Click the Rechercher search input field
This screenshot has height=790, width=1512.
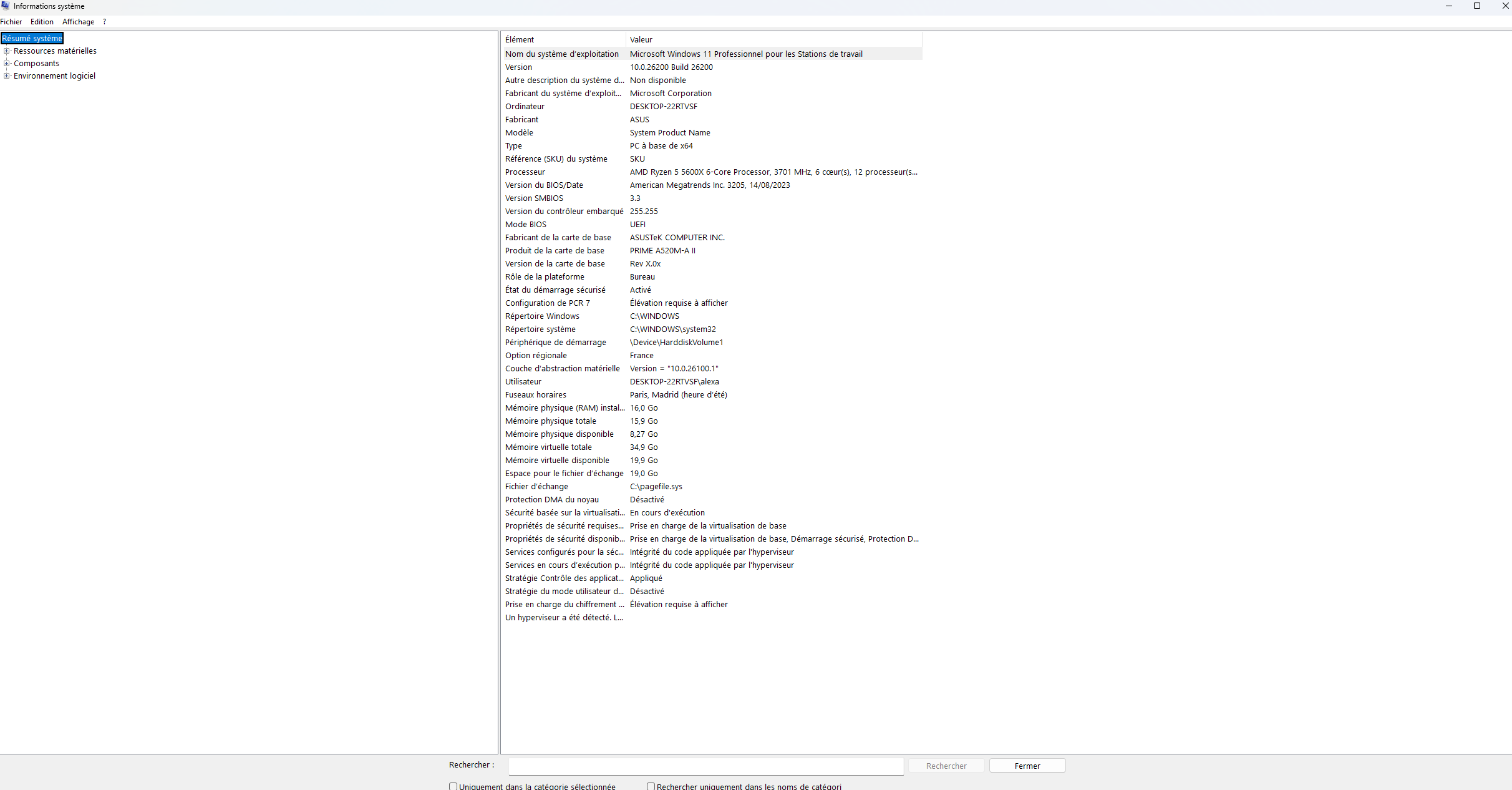pyautogui.click(x=706, y=766)
